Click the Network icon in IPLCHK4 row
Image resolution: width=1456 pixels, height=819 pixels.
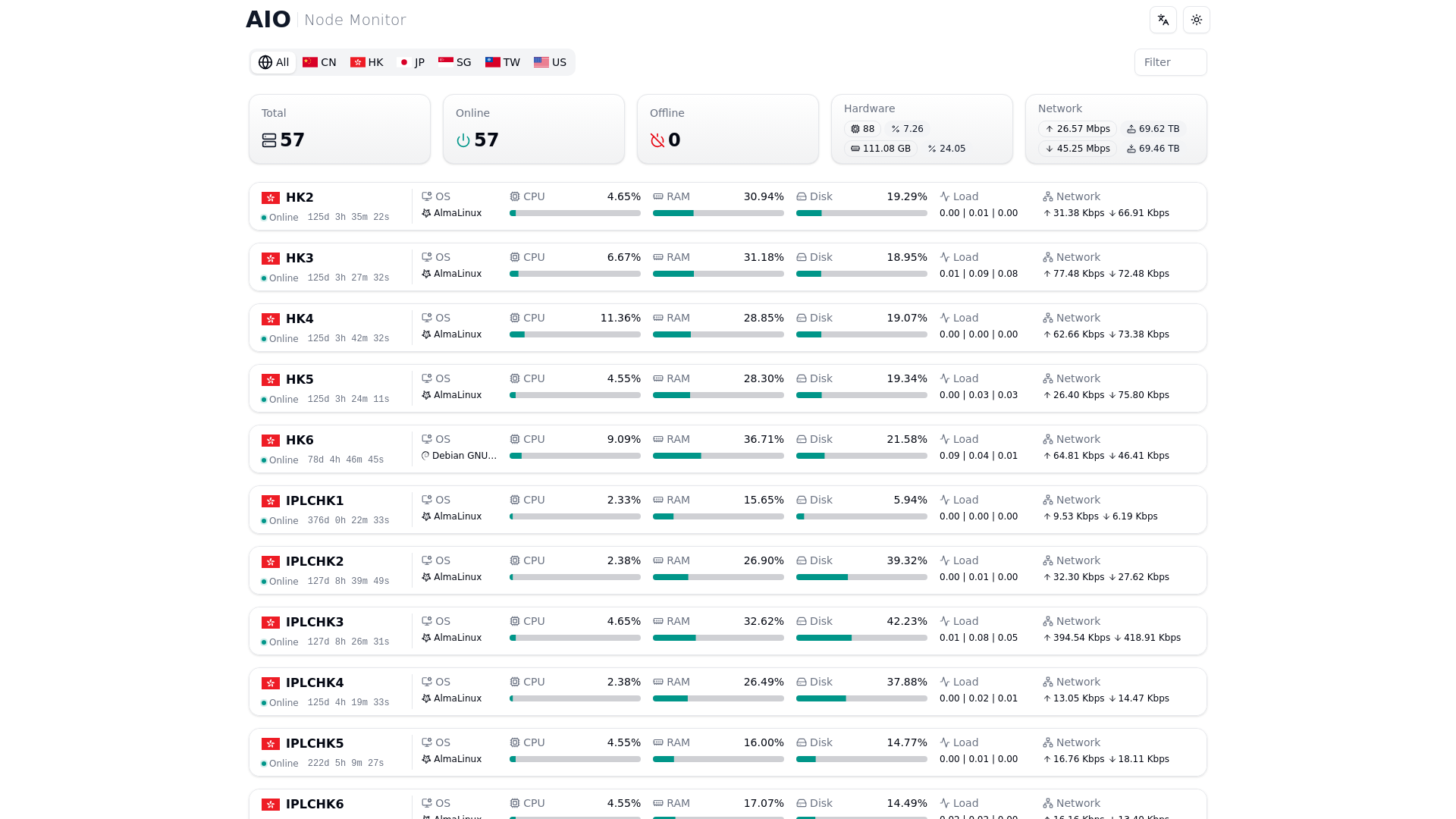click(x=1048, y=682)
